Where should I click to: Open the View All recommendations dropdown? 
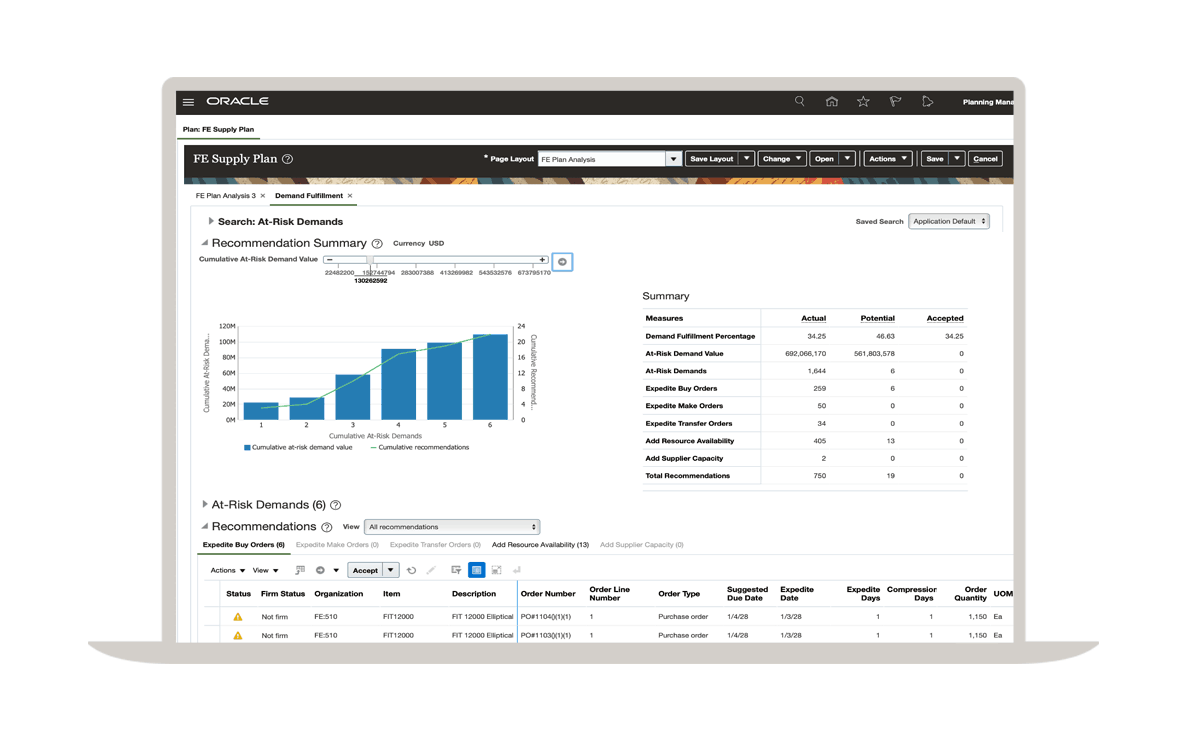click(x=452, y=527)
